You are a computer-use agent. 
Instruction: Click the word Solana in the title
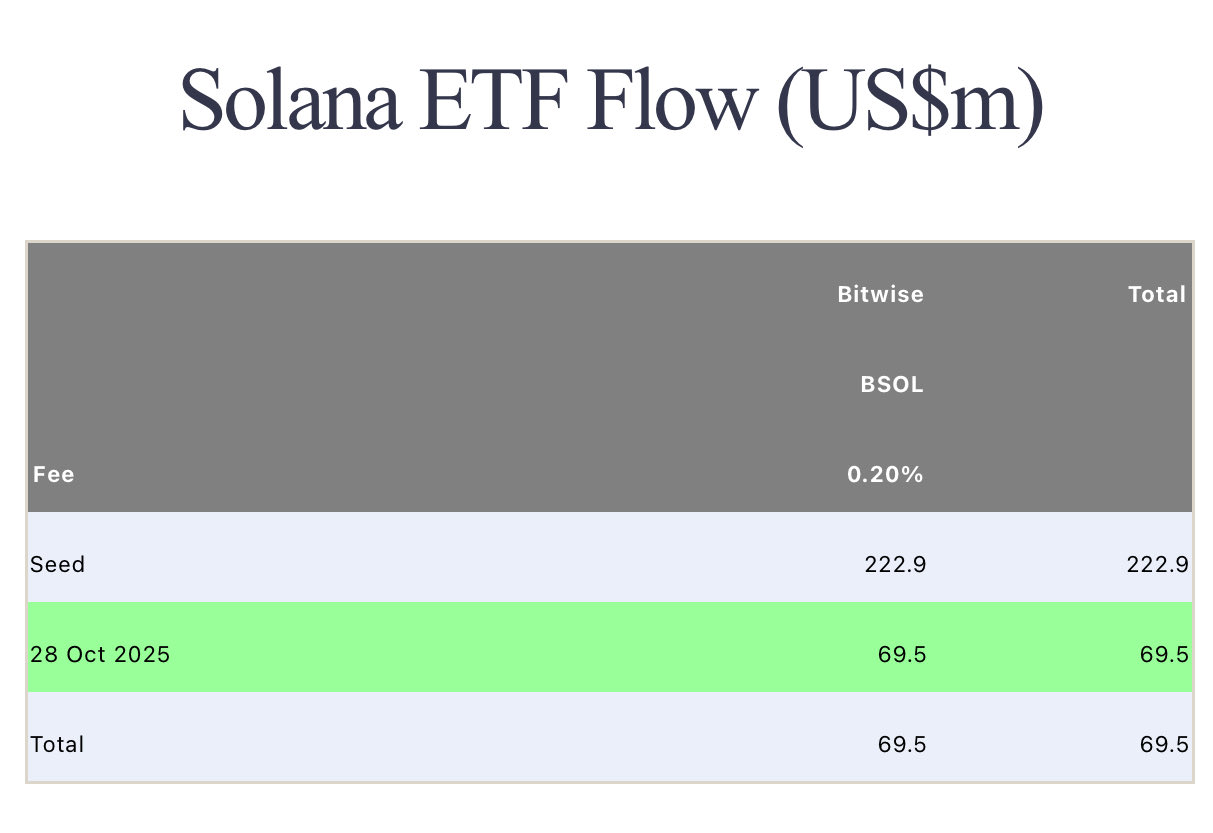pyautogui.click(x=291, y=101)
